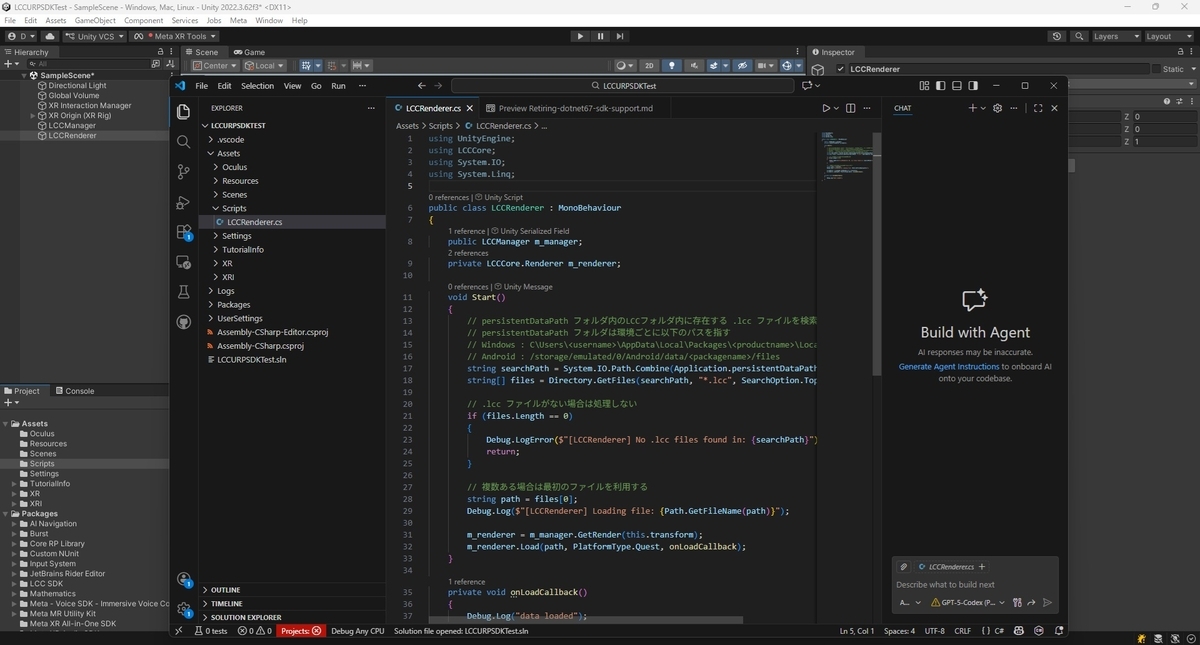Open the GitHub icon in activity bar

click(x=183, y=322)
